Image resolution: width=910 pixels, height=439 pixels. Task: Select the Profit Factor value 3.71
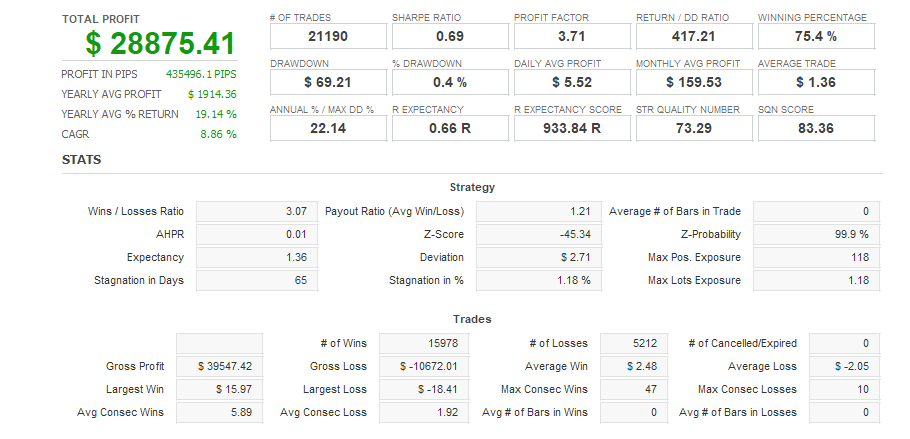tap(571, 37)
